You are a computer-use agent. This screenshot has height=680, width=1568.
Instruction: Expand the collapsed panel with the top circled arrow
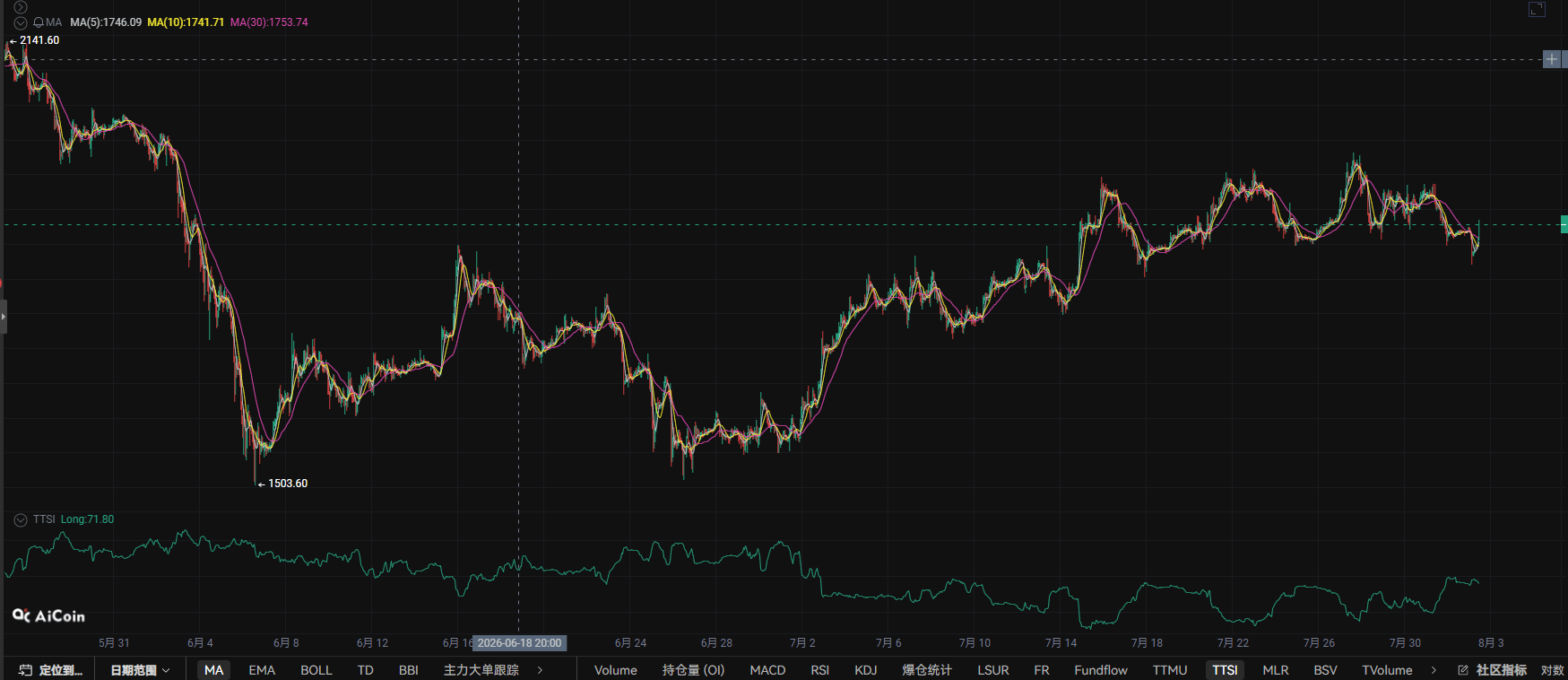21,7
